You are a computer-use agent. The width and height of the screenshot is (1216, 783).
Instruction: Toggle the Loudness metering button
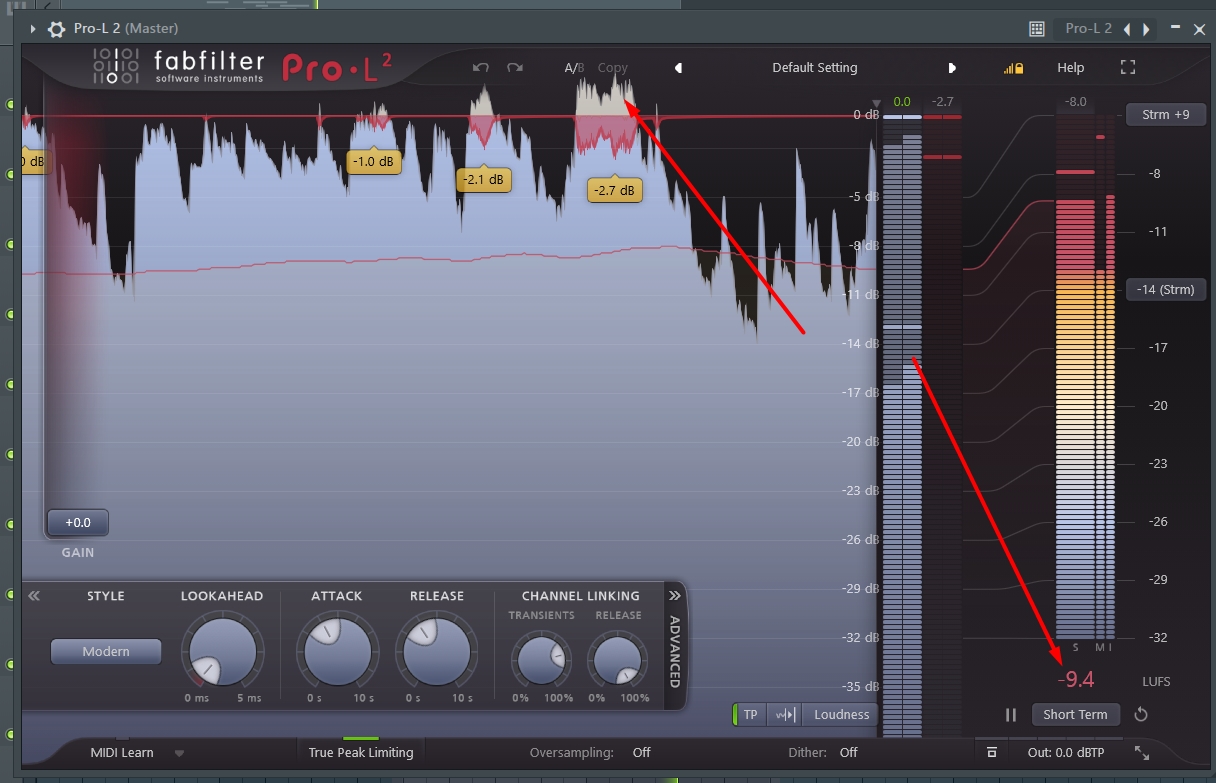coord(840,714)
